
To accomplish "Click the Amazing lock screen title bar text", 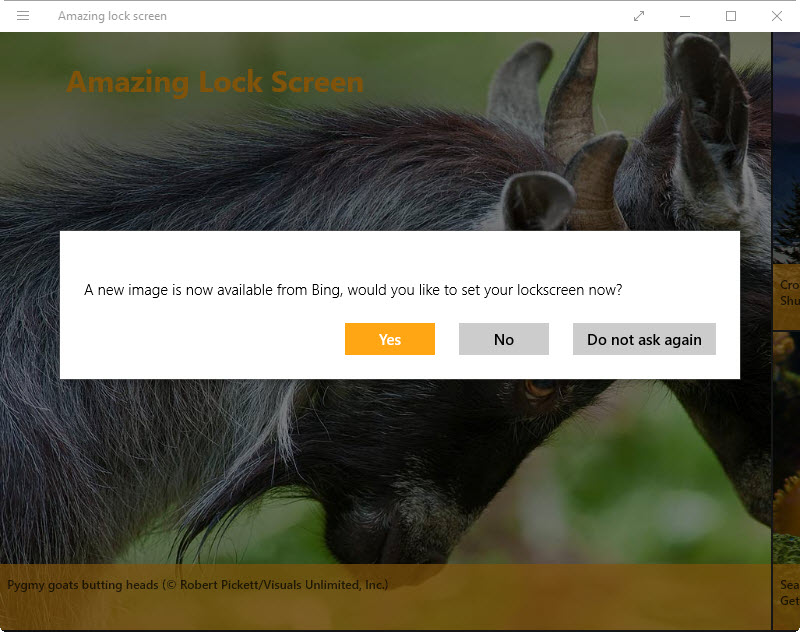I will 112,16.
